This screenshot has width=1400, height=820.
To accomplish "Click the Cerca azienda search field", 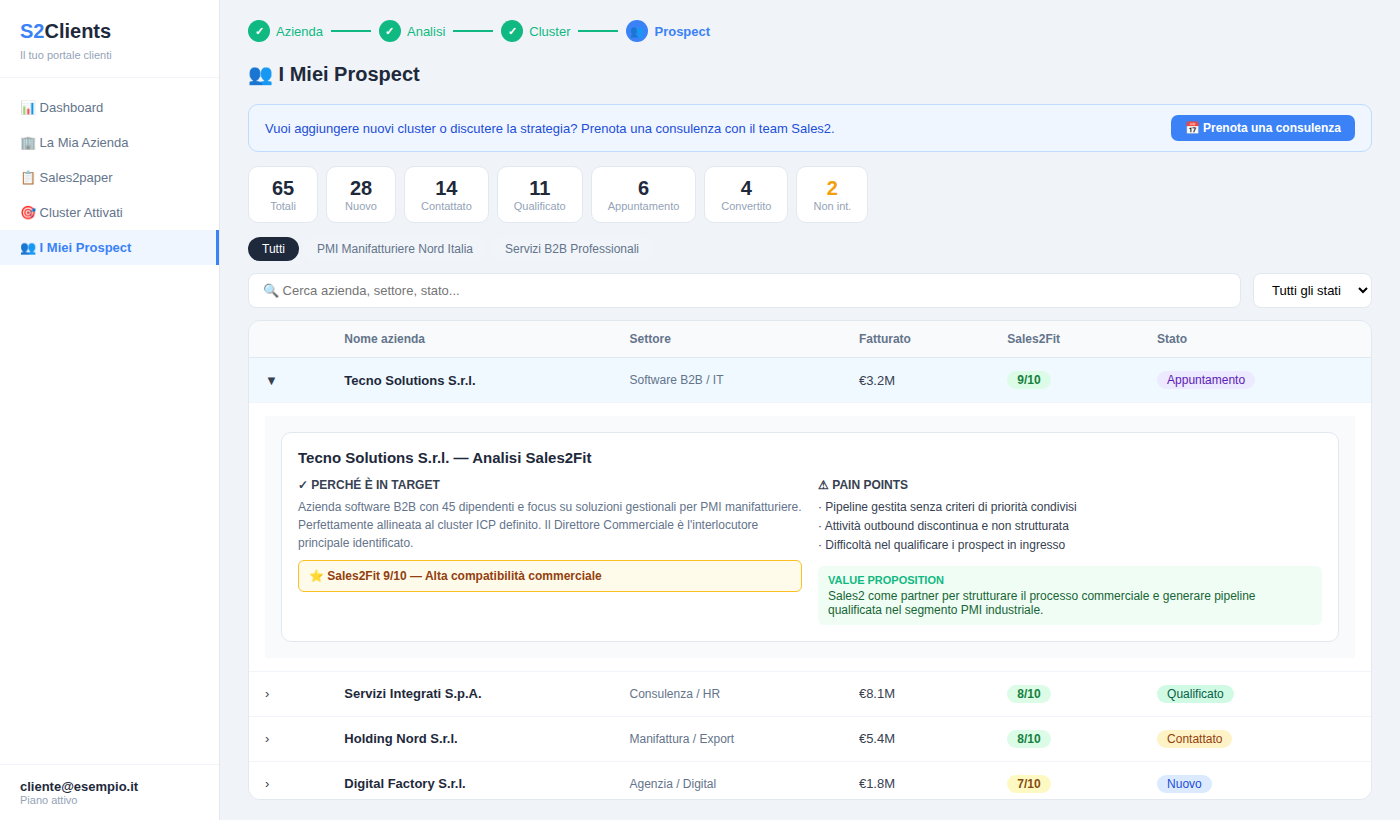I will (x=744, y=291).
